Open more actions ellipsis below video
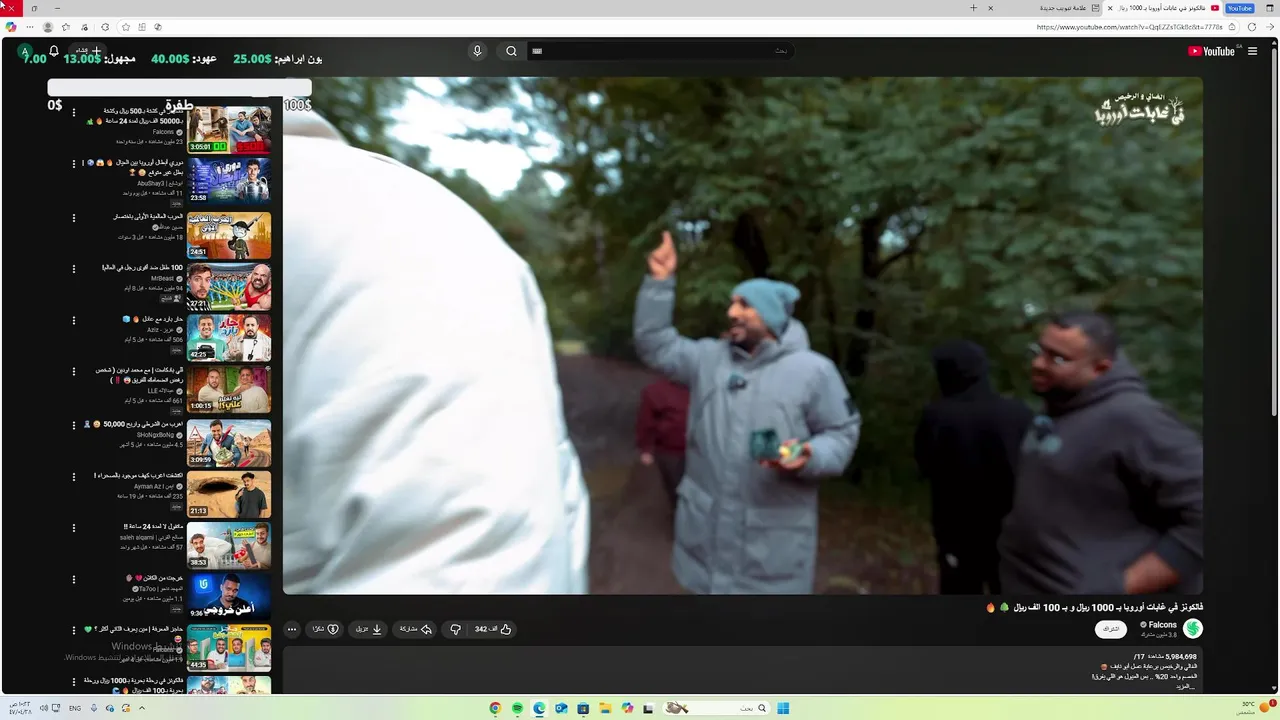This screenshot has width=1280, height=720. point(291,629)
